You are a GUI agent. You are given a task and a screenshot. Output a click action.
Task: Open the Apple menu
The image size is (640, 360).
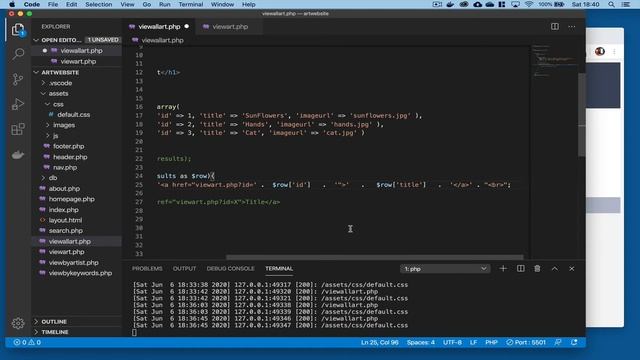pos(12,4)
